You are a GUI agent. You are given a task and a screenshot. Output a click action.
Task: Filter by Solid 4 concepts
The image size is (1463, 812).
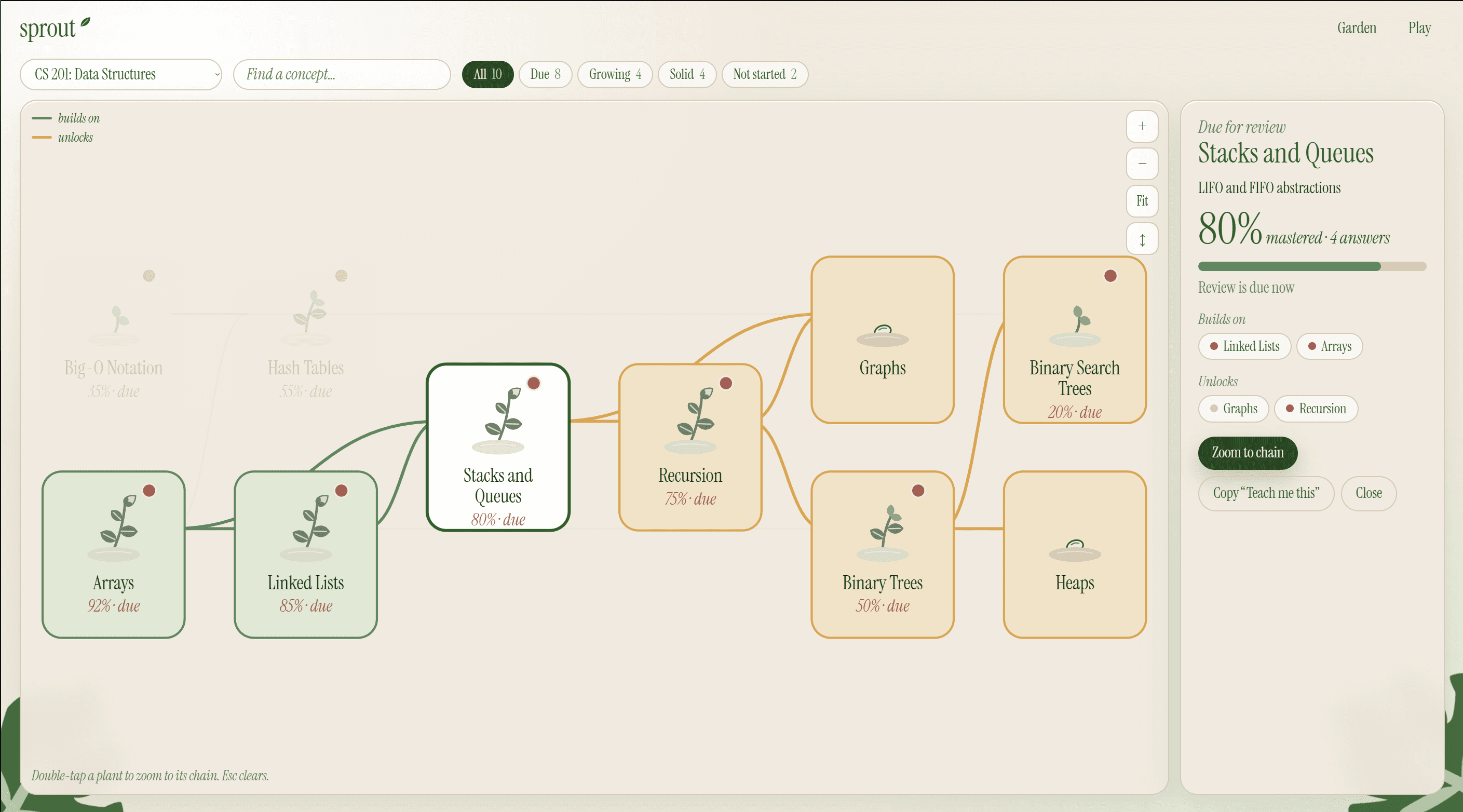pyautogui.click(x=687, y=74)
